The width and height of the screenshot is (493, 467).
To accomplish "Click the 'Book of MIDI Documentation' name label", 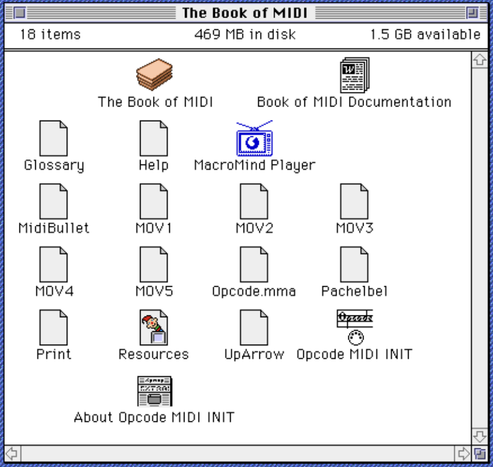I will click(x=354, y=102).
